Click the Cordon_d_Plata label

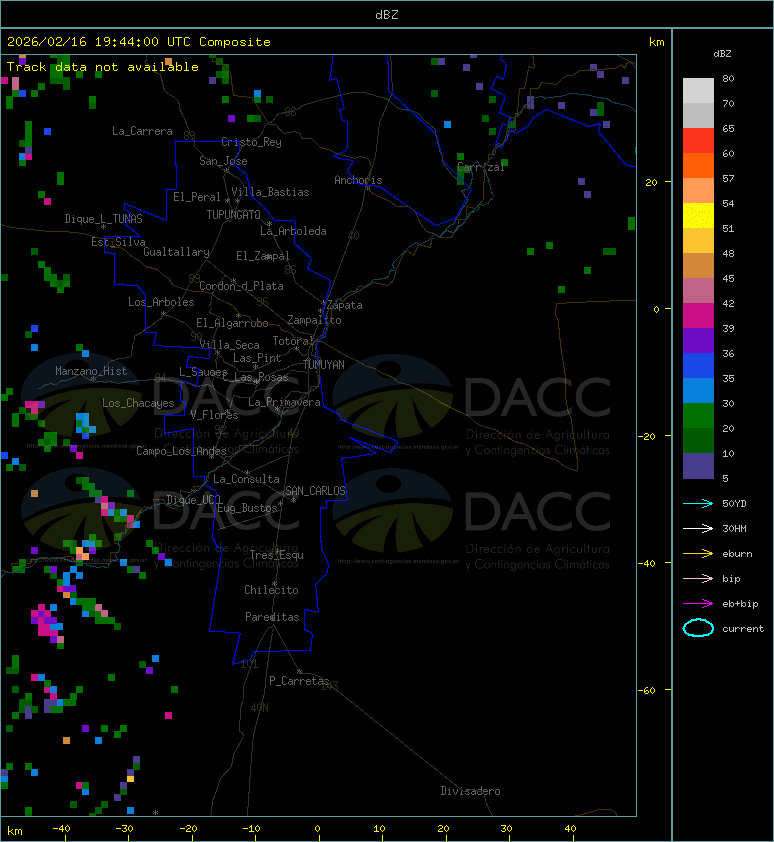241,286
